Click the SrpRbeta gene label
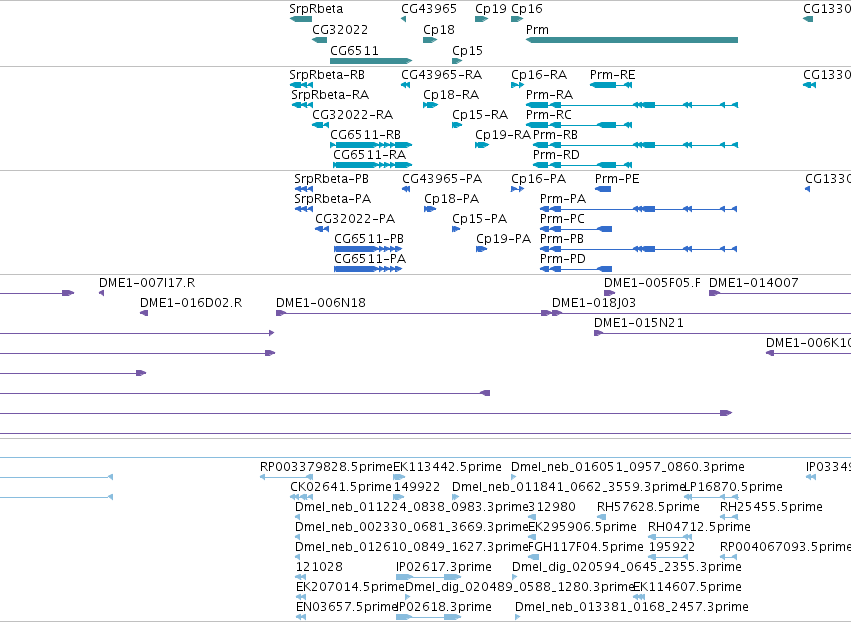This screenshot has width=851, height=622. pyautogui.click(x=316, y=9)
